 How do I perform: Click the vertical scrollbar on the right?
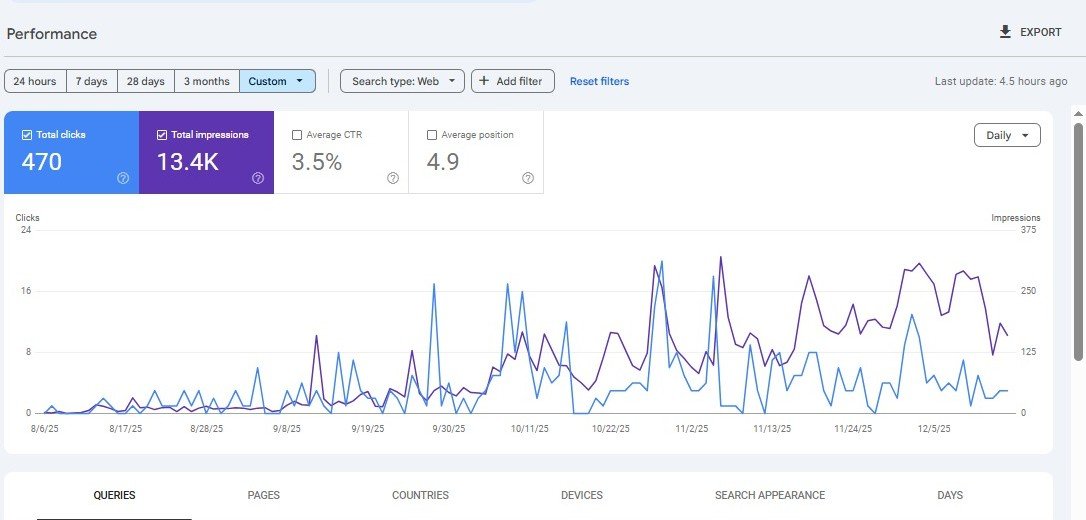tap(1078, 240)
